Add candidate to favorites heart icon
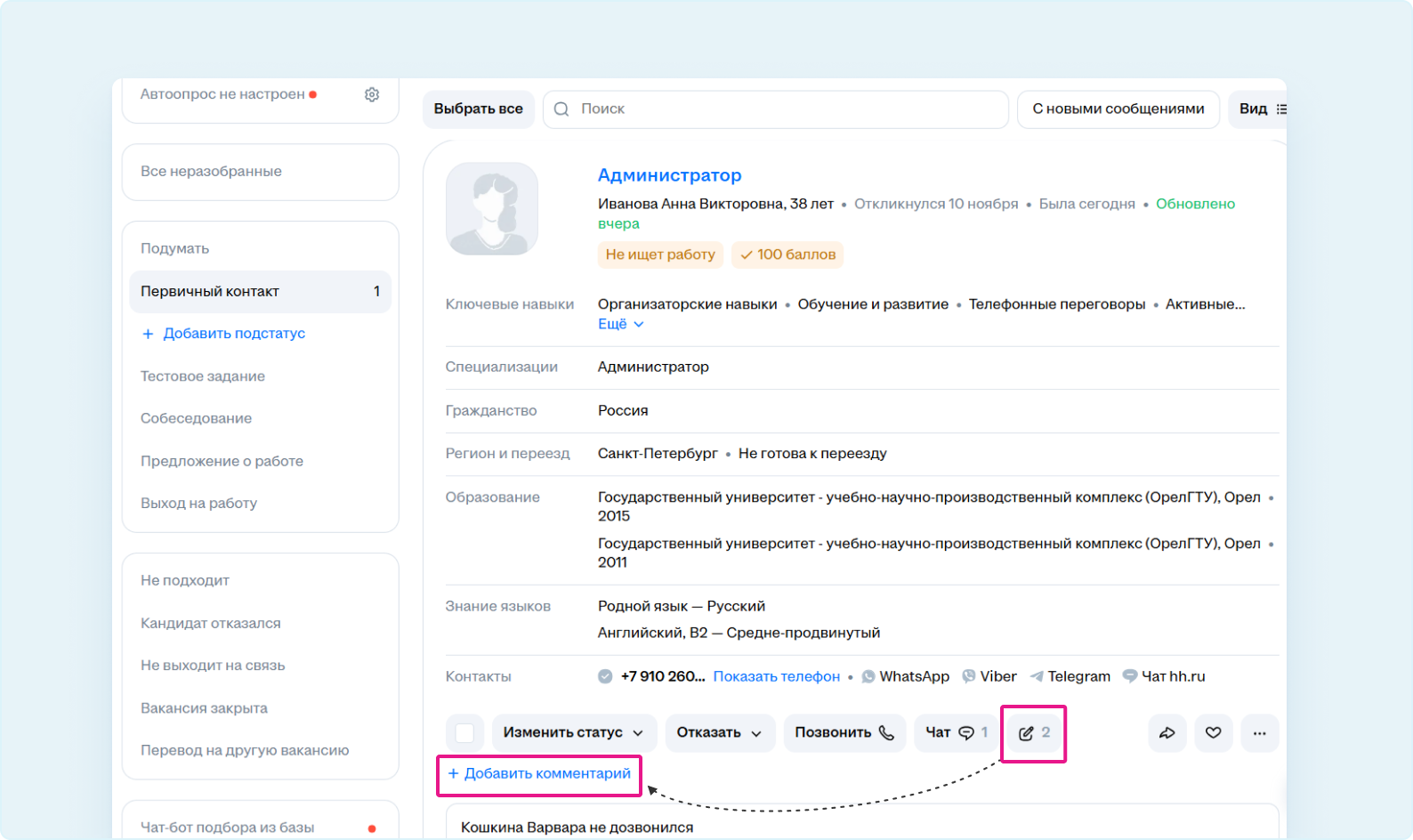 click(1213, 733)
